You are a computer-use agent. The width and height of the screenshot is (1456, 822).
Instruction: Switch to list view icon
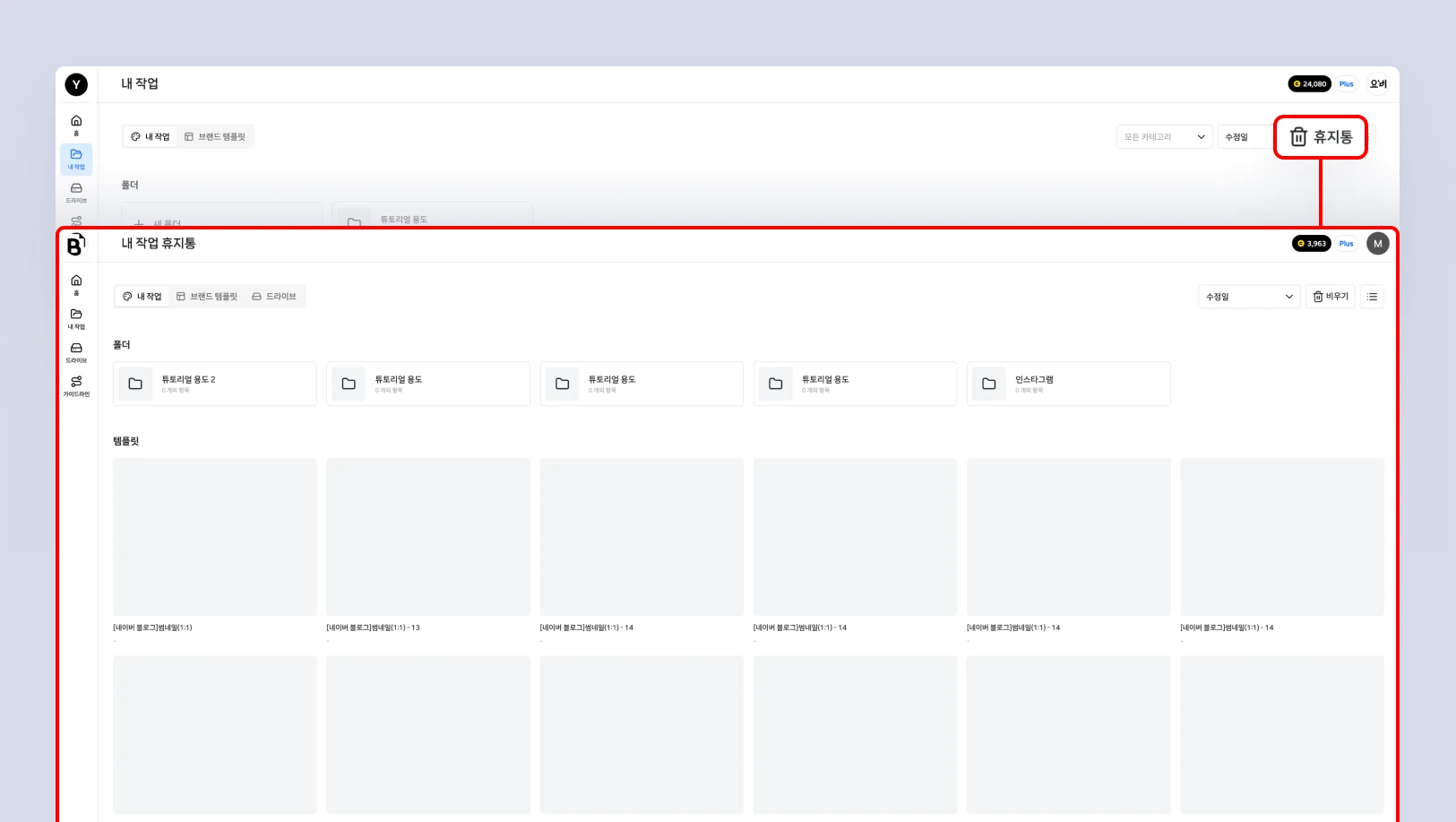tap(1372, 297)
